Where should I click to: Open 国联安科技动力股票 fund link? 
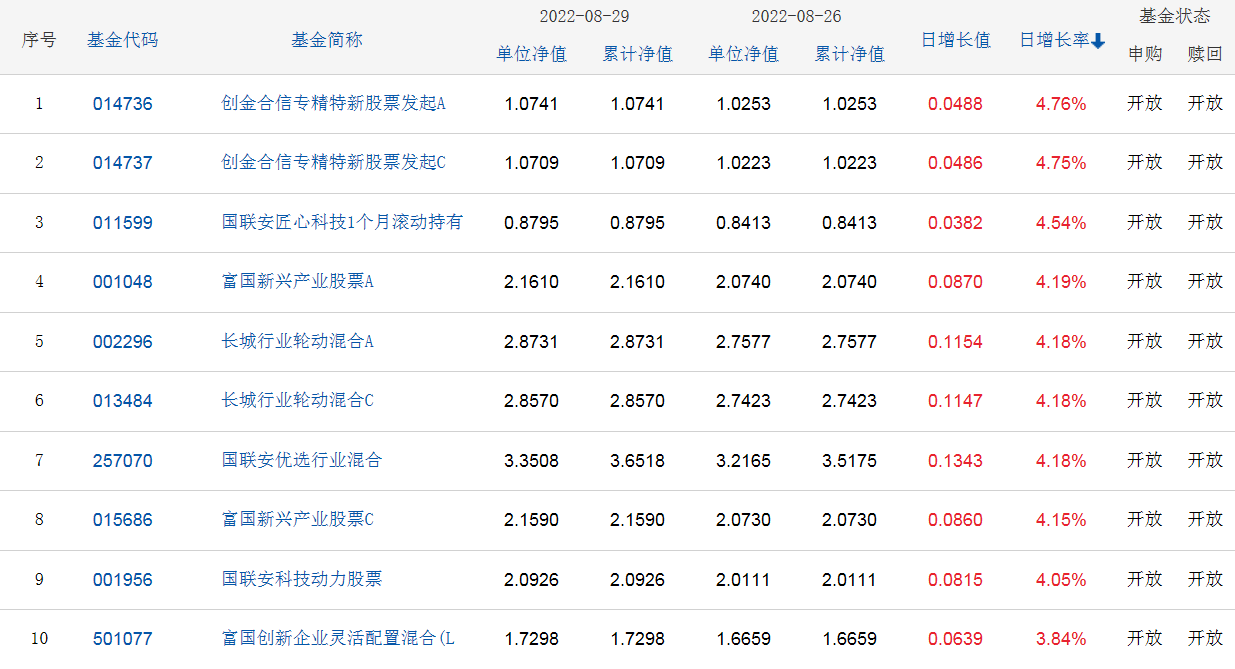pos(302,579)
